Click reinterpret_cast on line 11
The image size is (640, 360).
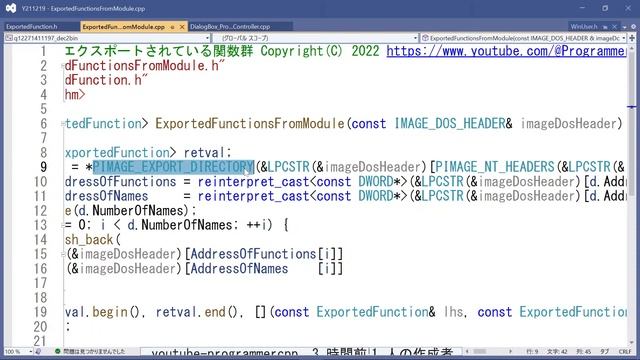[x=253, y=196]
